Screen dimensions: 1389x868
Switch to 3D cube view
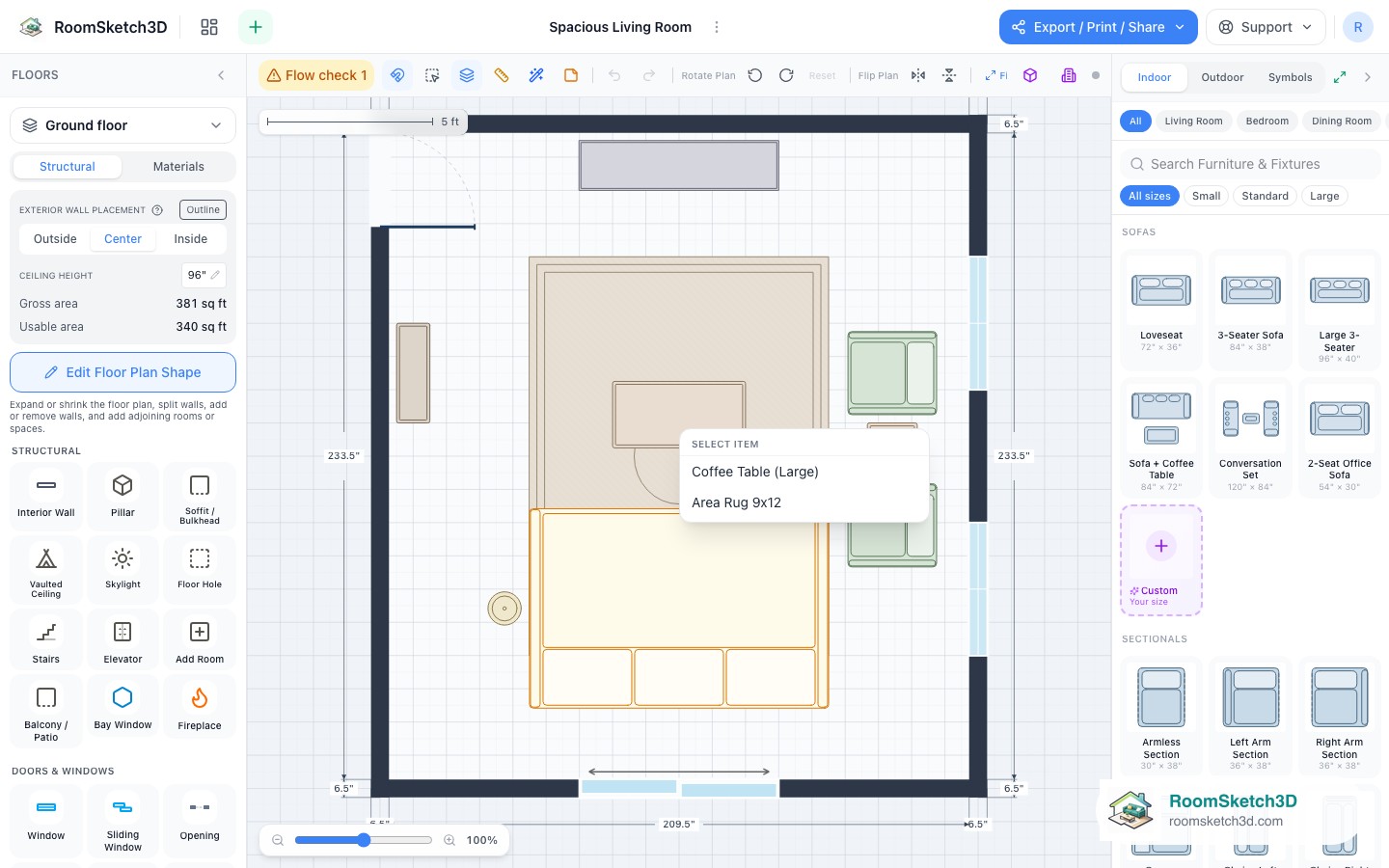point(1030,75)
